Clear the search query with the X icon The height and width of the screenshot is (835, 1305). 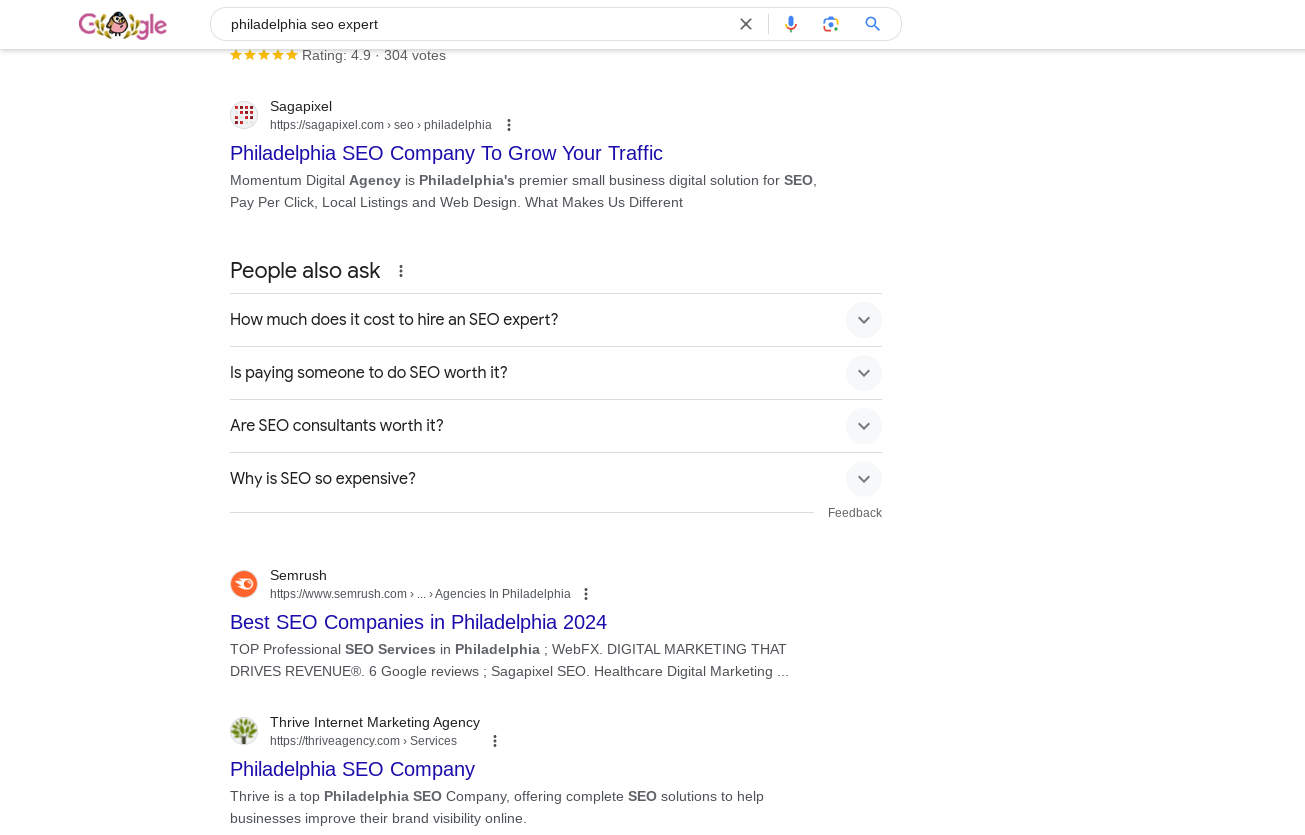(746, 24)
